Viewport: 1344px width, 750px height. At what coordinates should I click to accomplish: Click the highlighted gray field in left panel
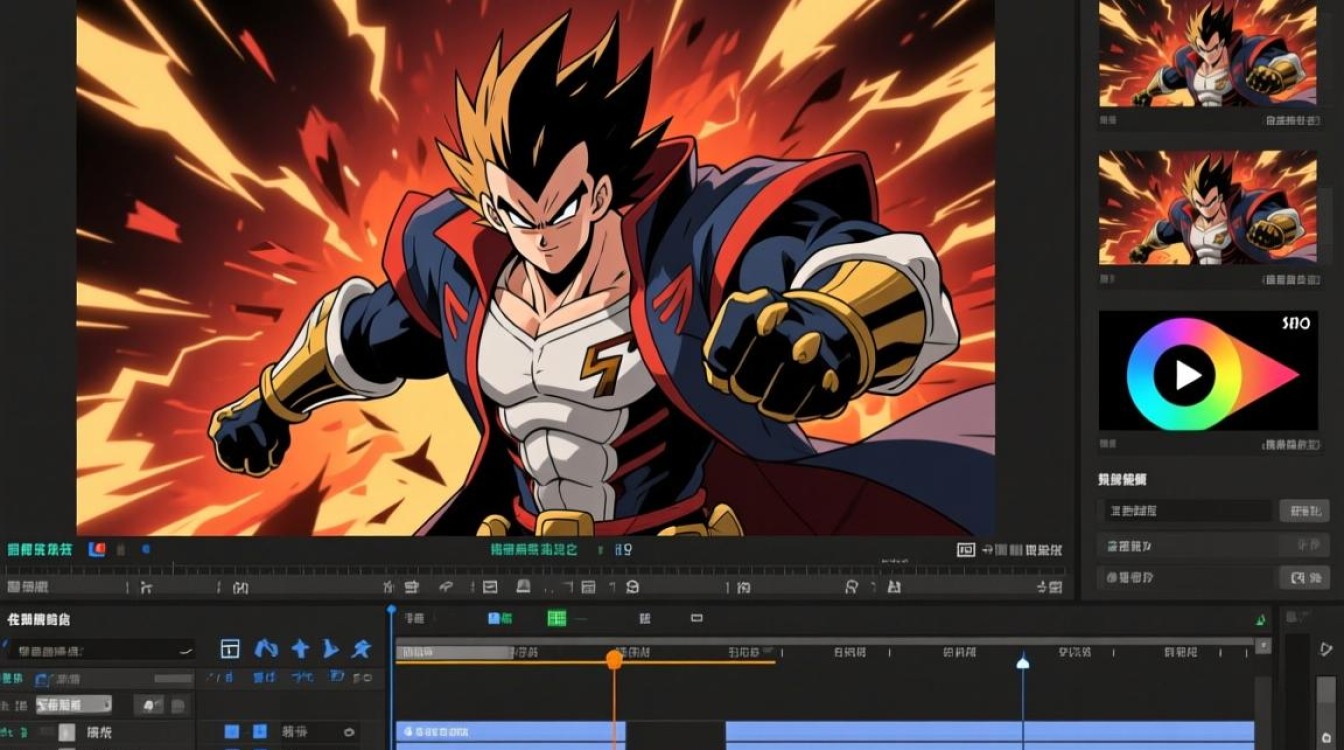(75, 706)
